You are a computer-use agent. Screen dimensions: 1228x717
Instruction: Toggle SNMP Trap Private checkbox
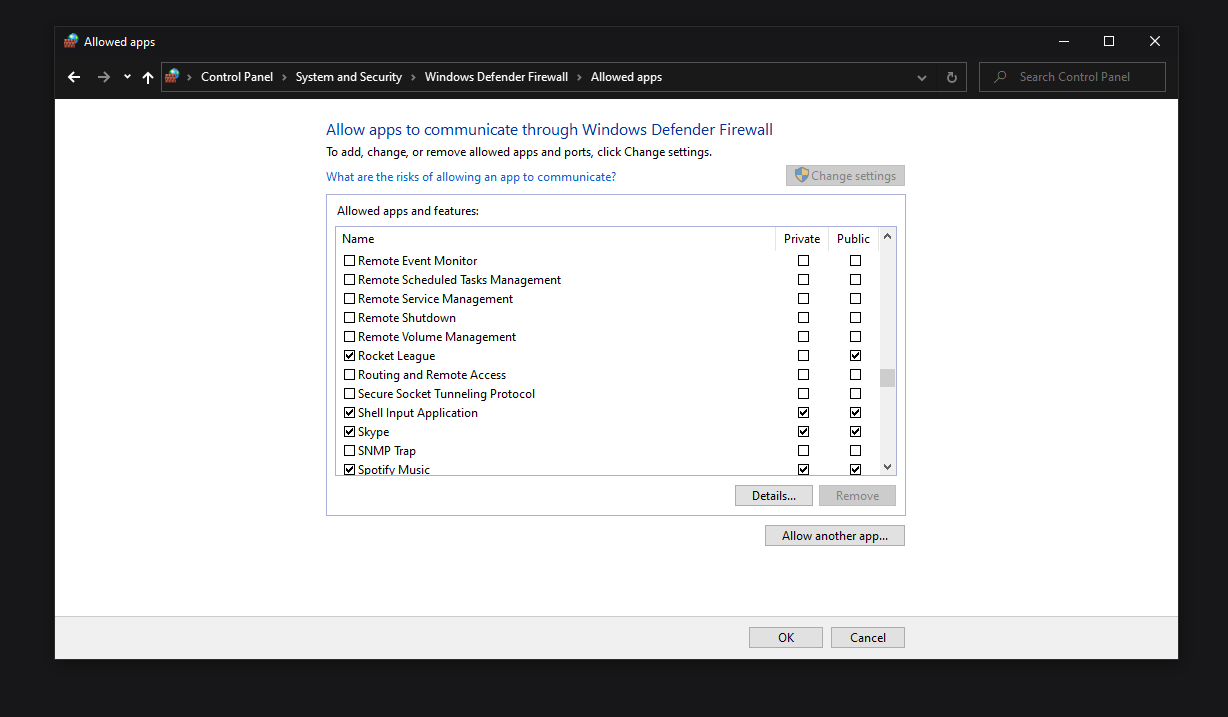[x=804, y=451]
